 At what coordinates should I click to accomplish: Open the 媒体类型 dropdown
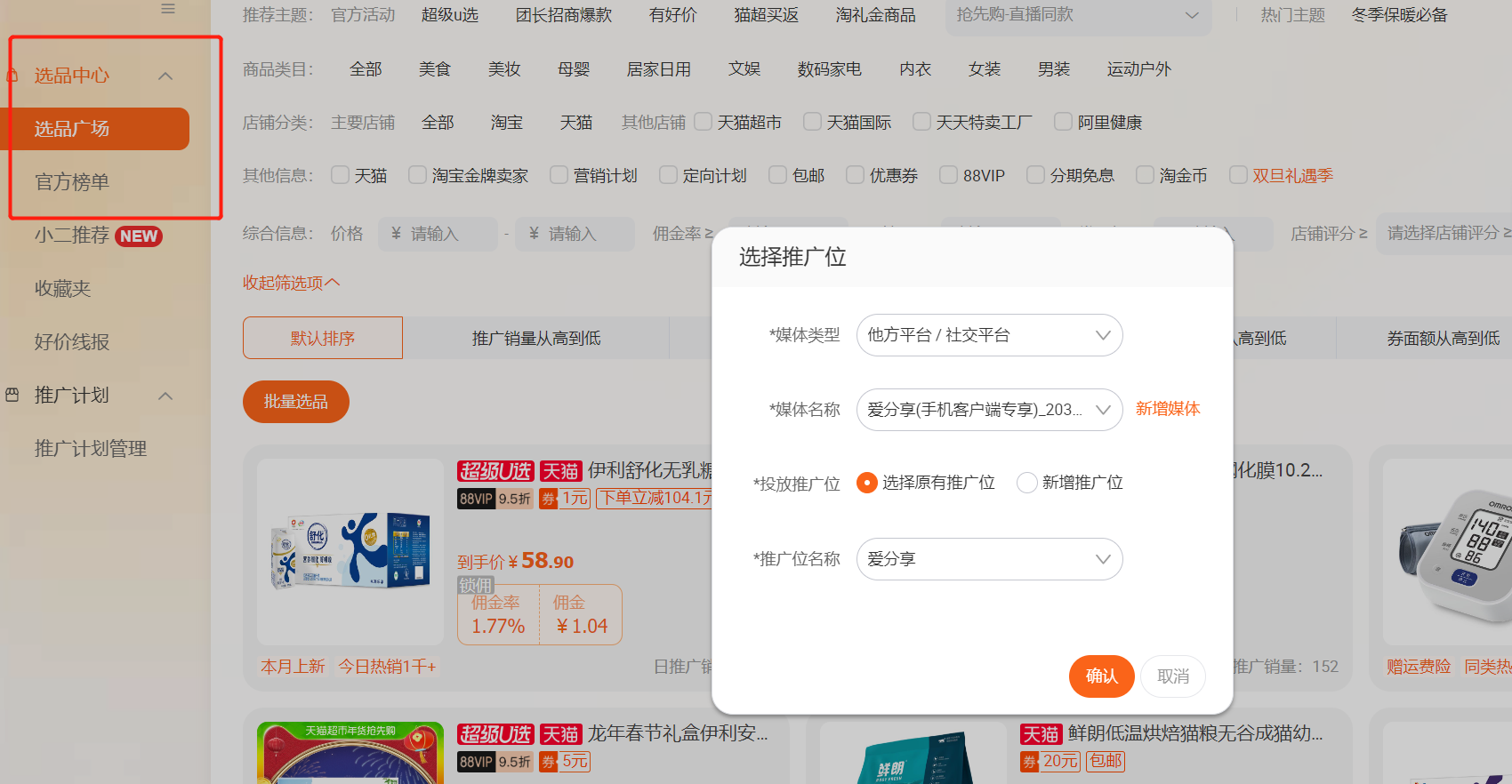pyautogui.click(x=989, y=335)
